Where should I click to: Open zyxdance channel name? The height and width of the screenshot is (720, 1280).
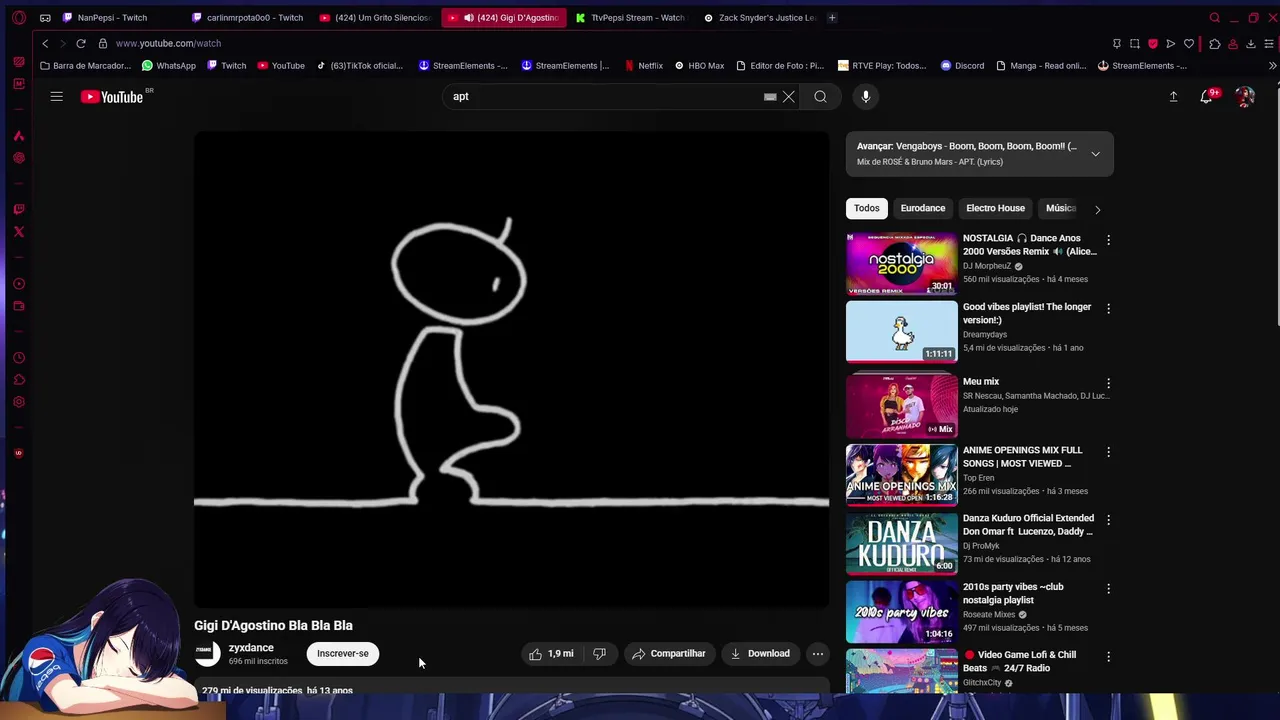coord(251,648)
